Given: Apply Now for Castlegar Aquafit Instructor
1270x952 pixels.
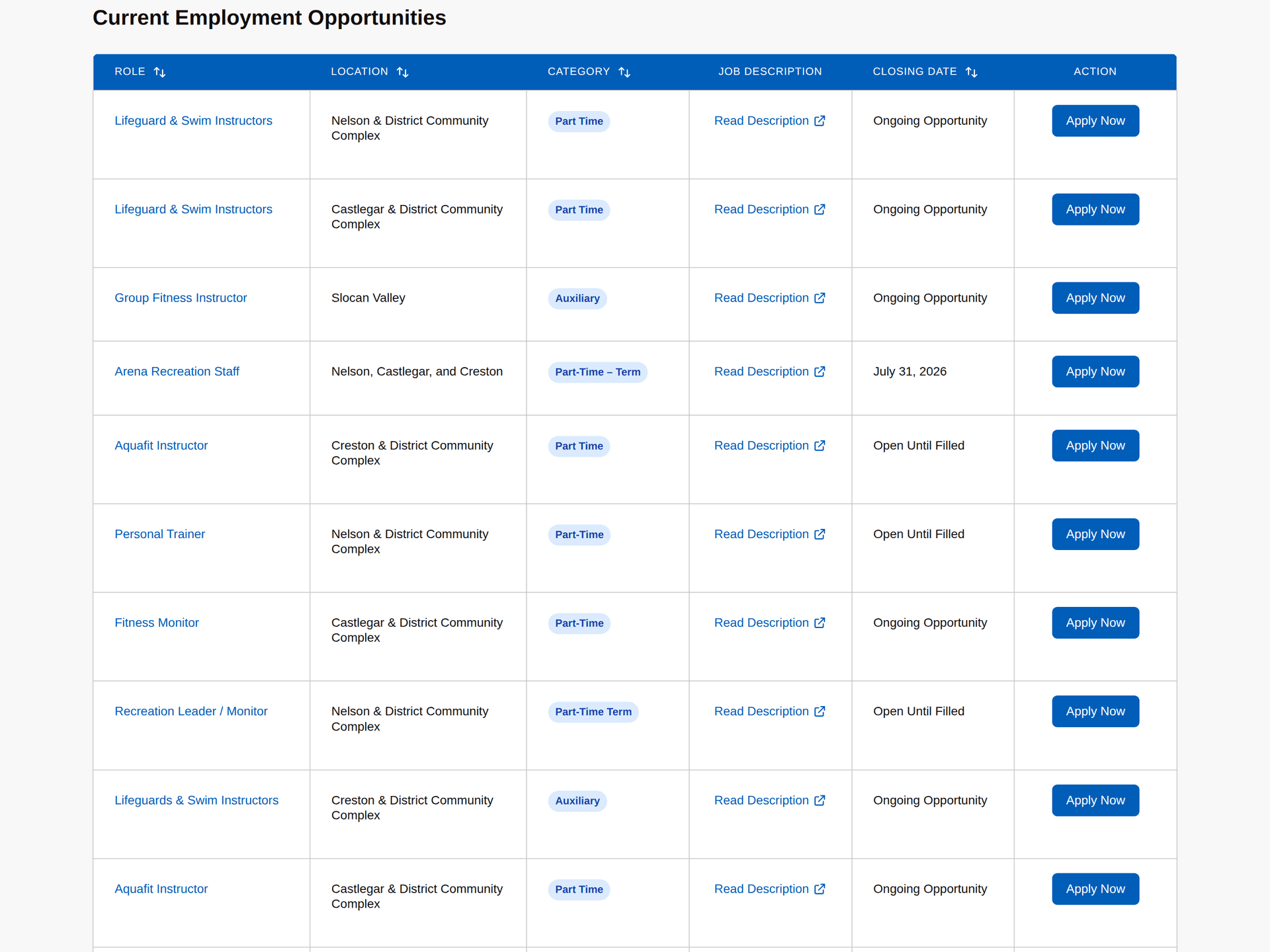Looking at the screenshot, I should 1095,889.
